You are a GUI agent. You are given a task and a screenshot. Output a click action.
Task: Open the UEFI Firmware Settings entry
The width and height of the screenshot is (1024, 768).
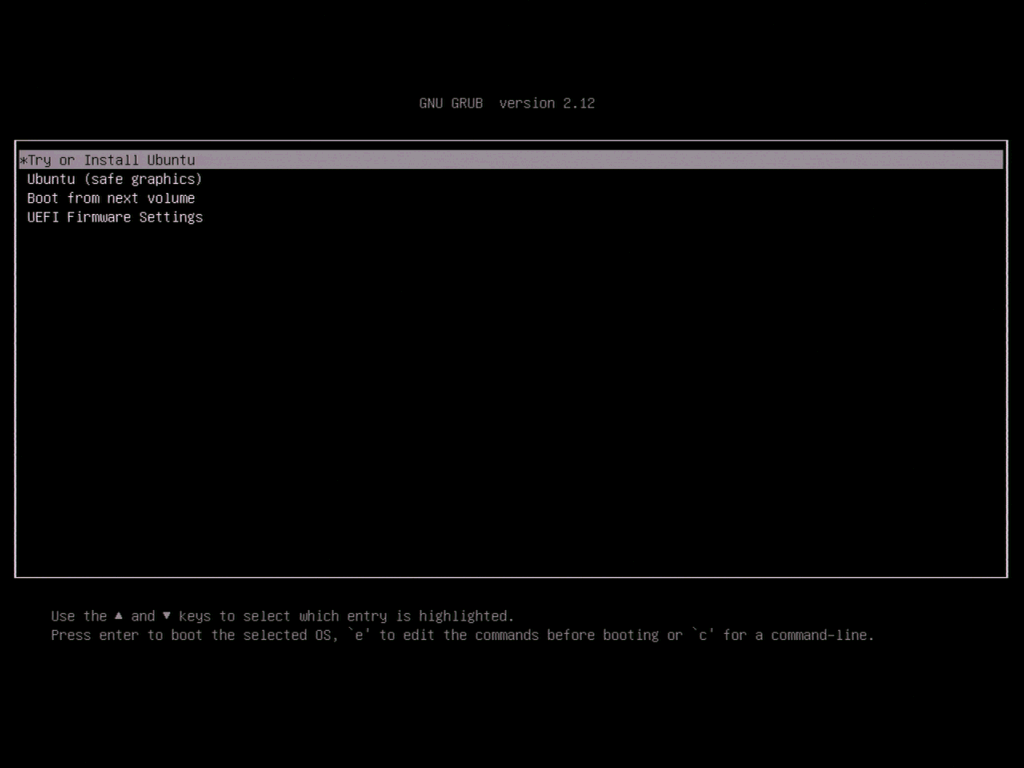(115, 217)
